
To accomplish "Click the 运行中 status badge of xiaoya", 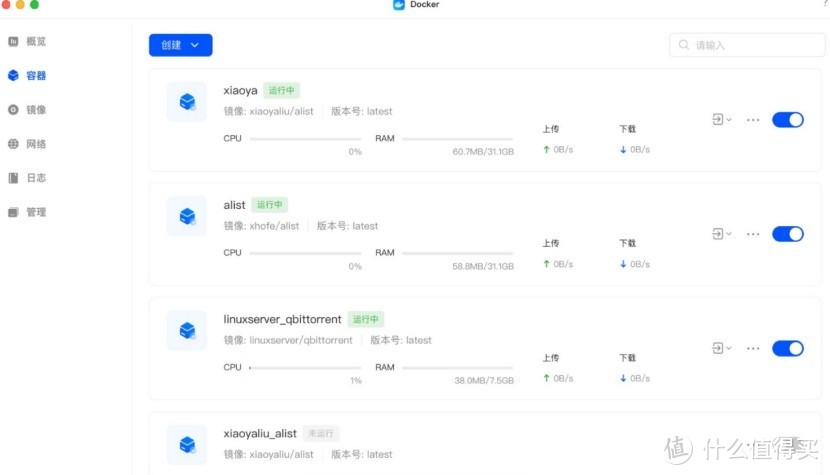I will [282, 91].
